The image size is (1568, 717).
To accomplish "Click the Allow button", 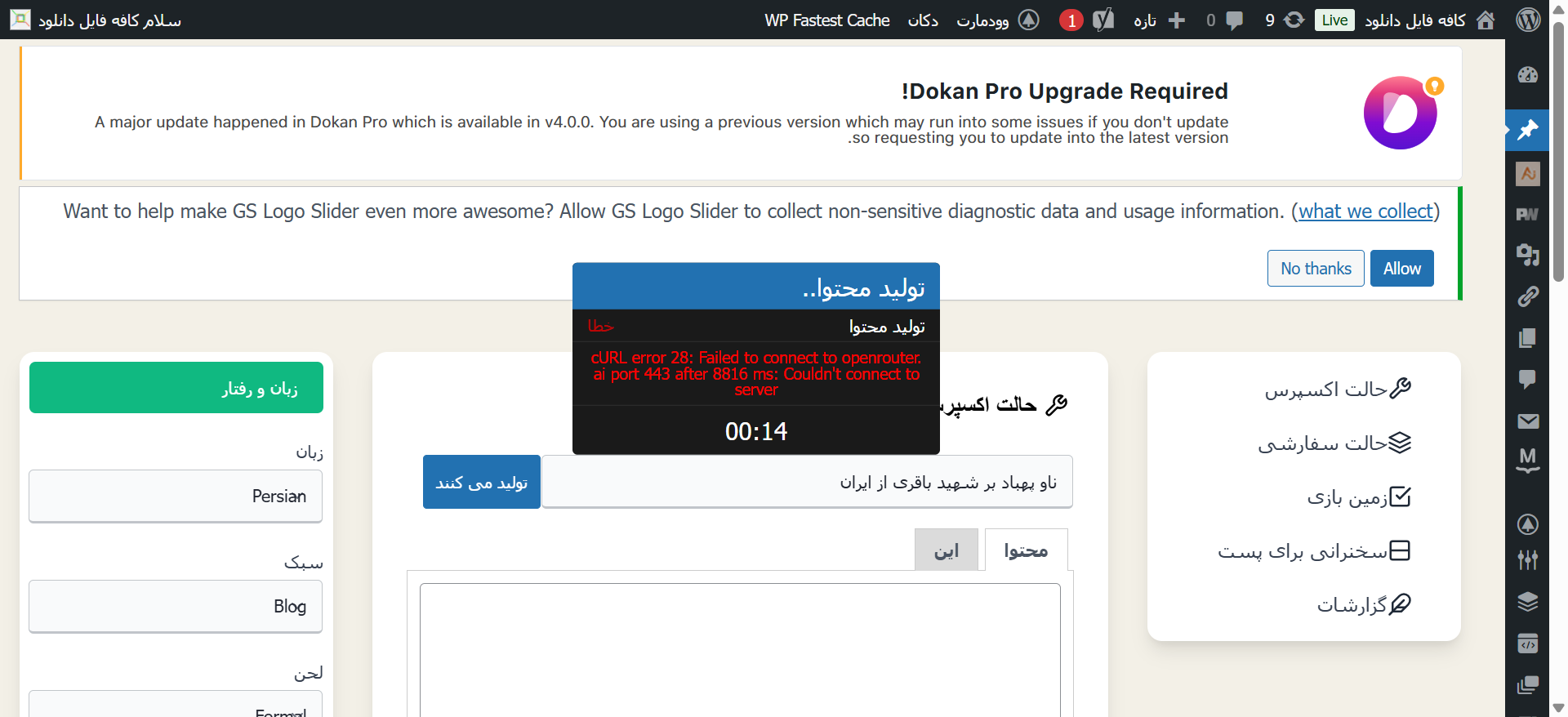I will (1401, 269).
